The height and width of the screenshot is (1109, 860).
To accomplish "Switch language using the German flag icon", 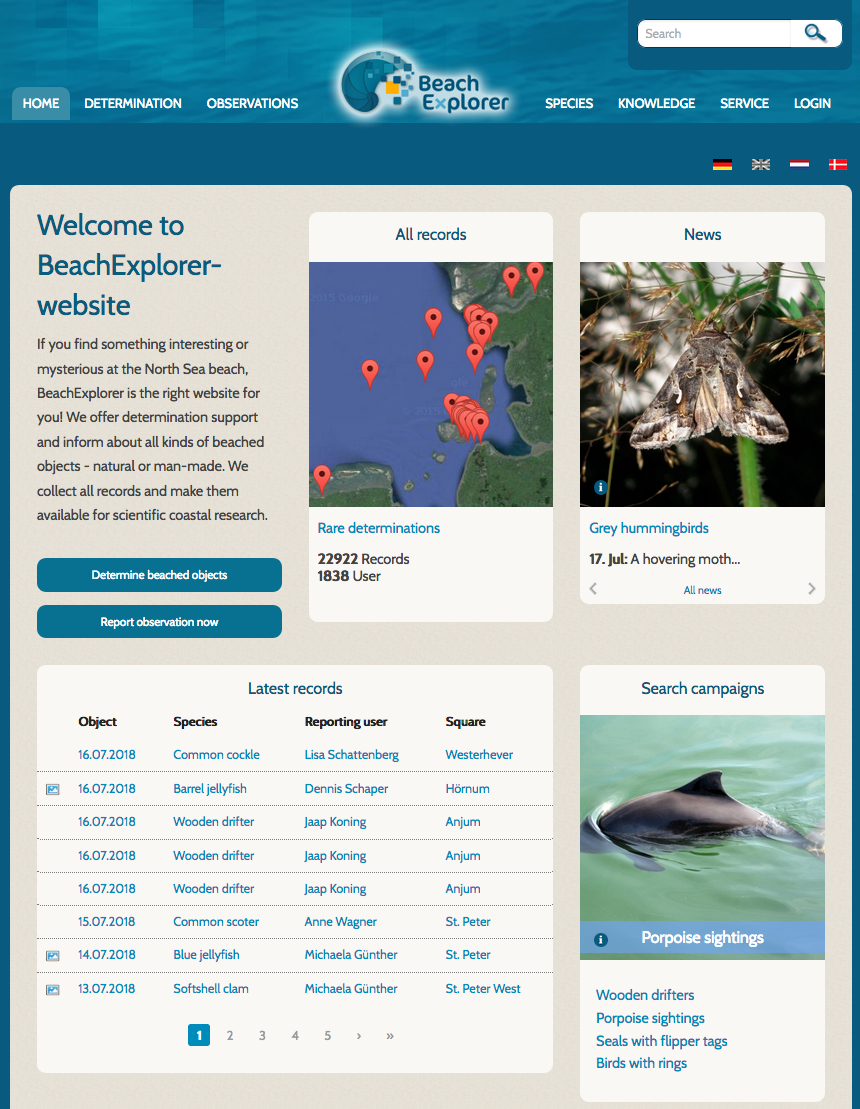I will (723, 164).
